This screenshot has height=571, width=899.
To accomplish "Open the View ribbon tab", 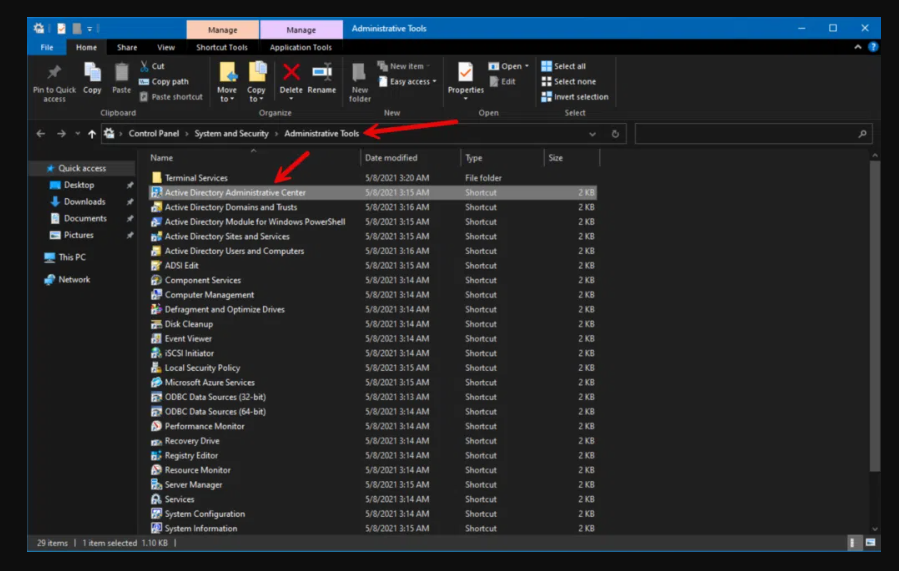I will (x=166, y=47).
